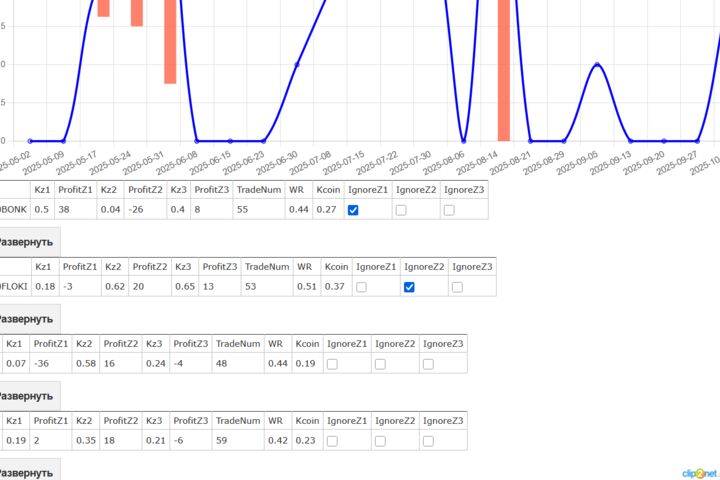Enable IgnoreZ1 checkbox in FLOKI row
The height and width of the screenshot is (480, 720).
coord(361,287)
